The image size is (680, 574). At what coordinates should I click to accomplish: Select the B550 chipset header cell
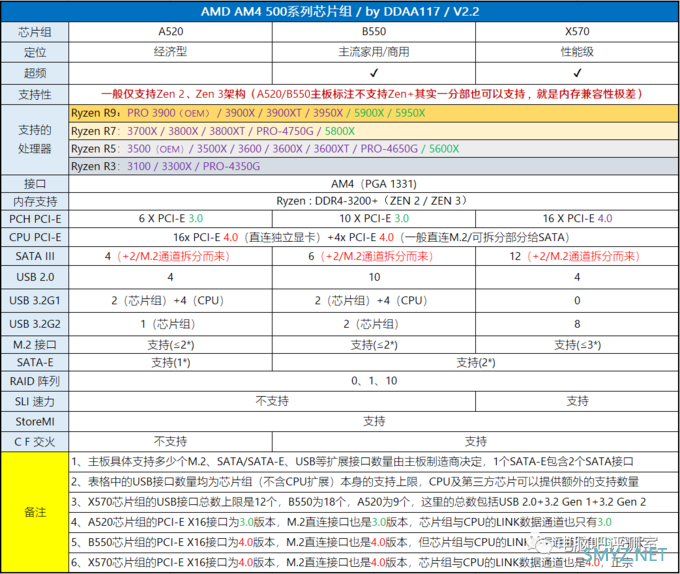point(374,32)
